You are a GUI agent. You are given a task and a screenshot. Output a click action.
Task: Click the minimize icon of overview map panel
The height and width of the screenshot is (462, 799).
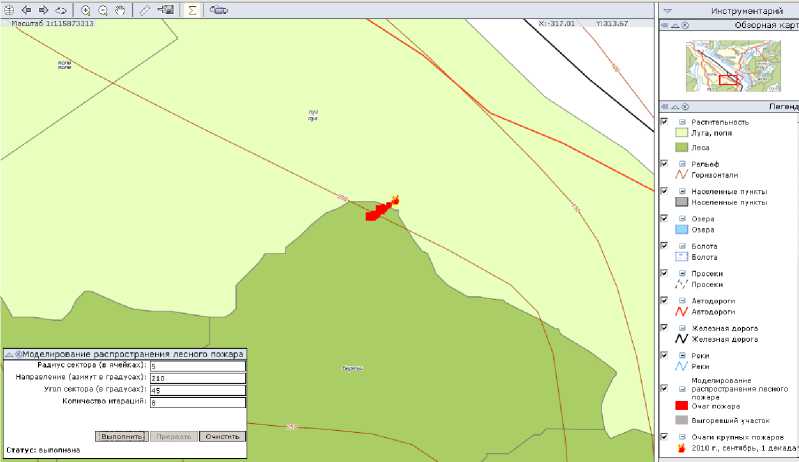click(x=675, y=25)
